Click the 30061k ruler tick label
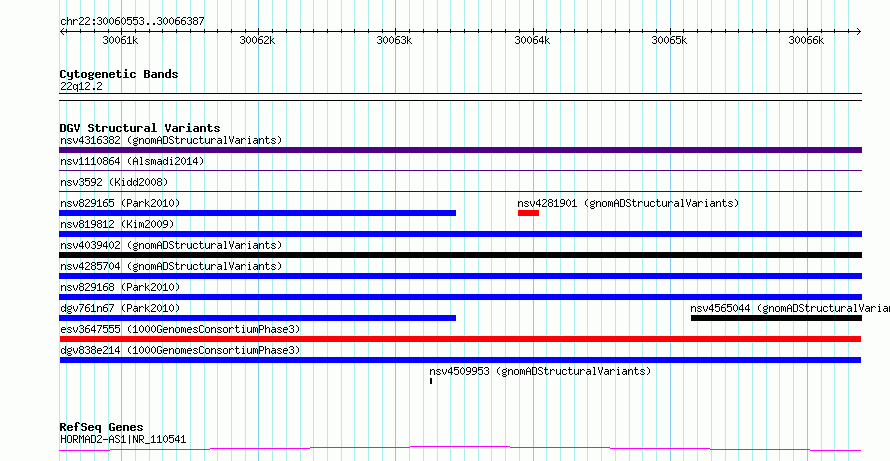The width and height of the screenshot is (890, 461). pos(120,41)
